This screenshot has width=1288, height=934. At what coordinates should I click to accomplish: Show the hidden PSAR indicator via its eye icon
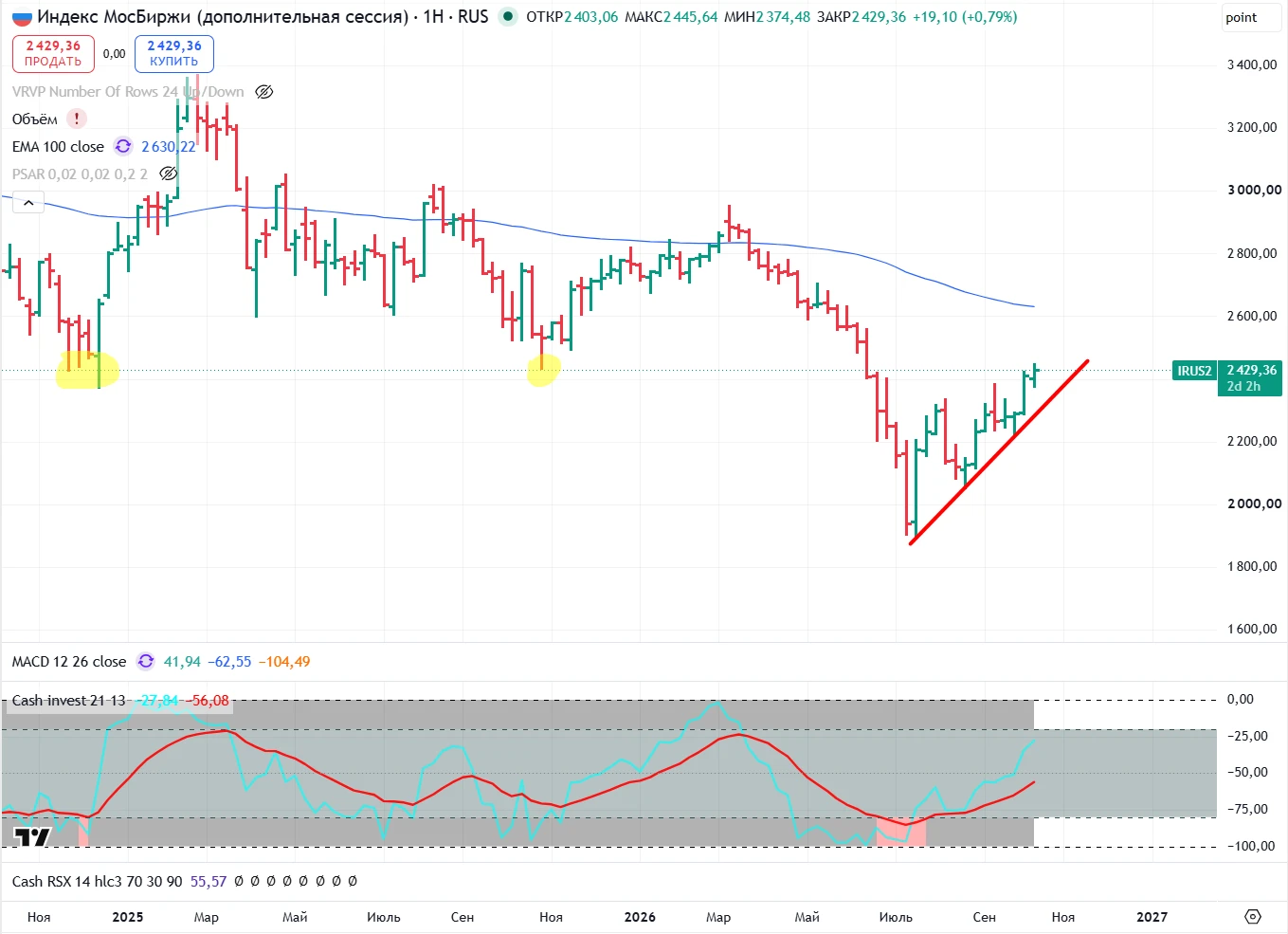(x=168, y=174)
